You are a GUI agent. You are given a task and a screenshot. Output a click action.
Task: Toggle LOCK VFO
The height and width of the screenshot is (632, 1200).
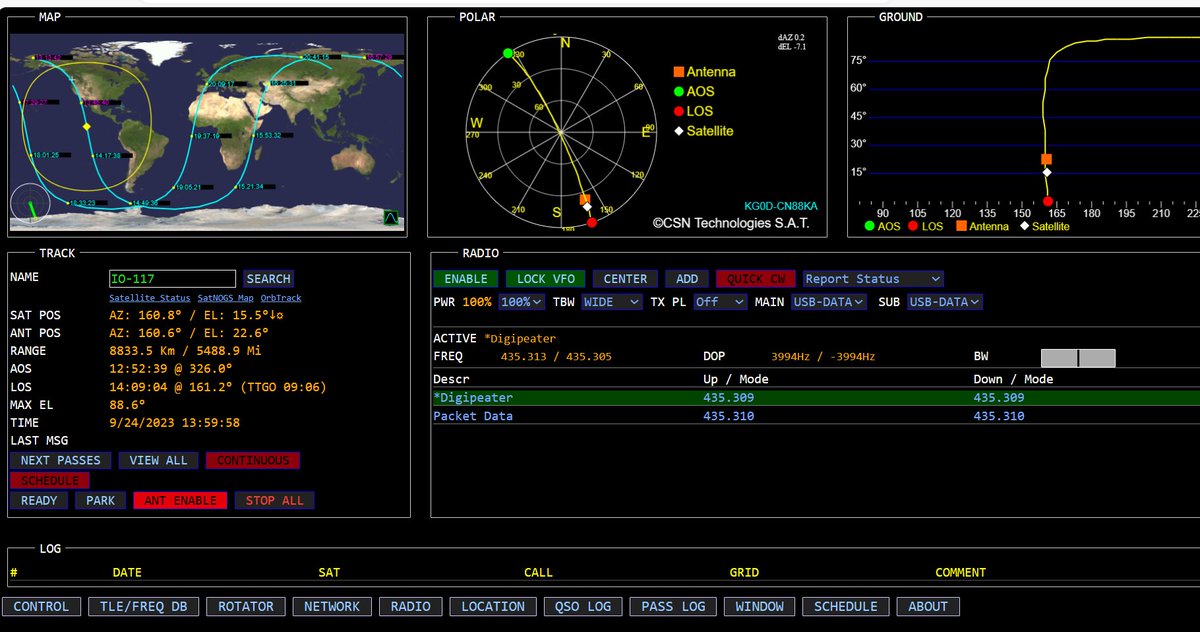(x=545, y=279)
